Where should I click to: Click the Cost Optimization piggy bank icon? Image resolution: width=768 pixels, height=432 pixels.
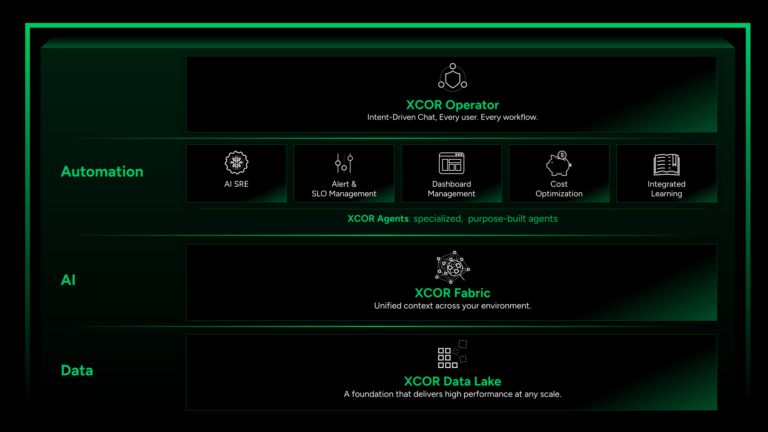tap(559, 164)
